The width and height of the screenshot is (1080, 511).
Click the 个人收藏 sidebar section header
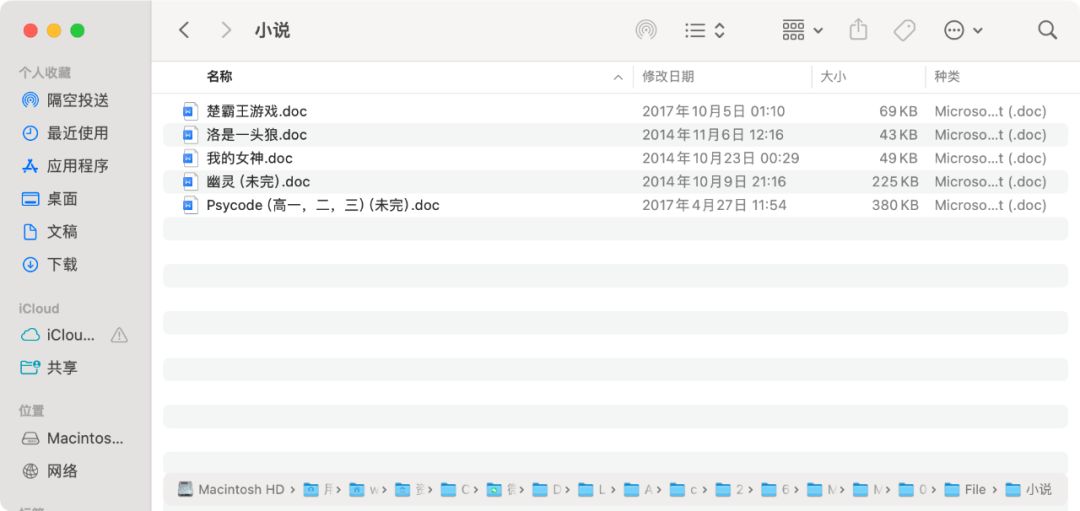coord(45,72)
